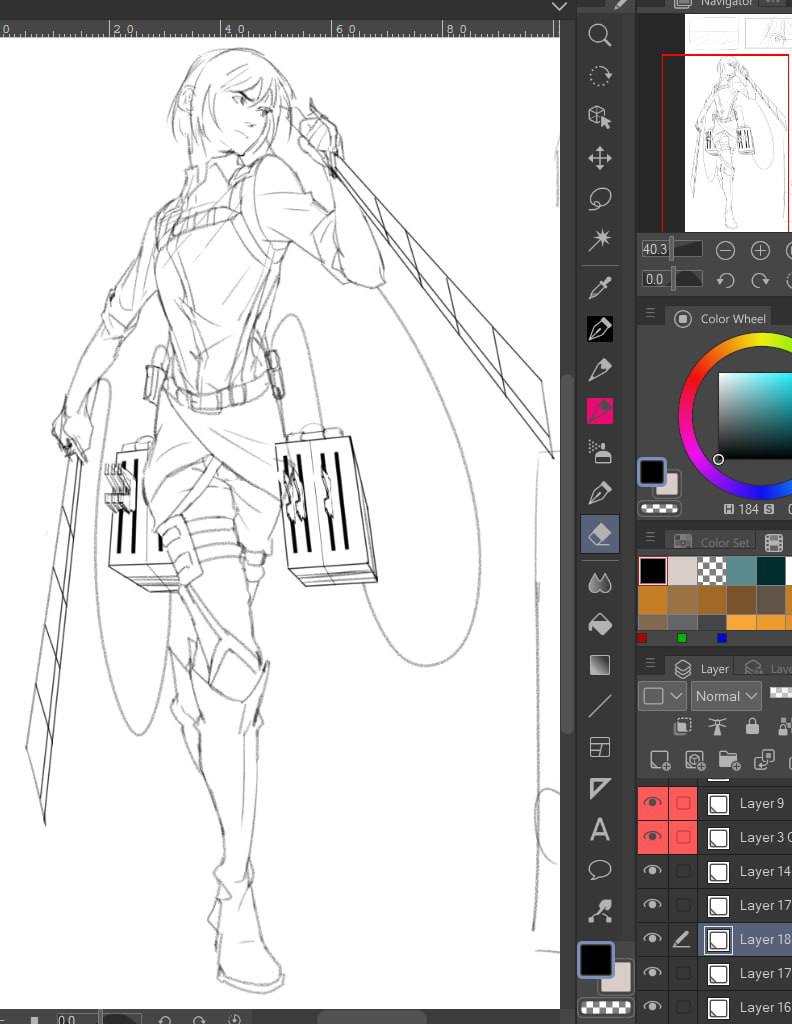The width and height of the screenshot is (792, 1024).
Task: Switch to the Layer tab
Action: tap(701, 669)
